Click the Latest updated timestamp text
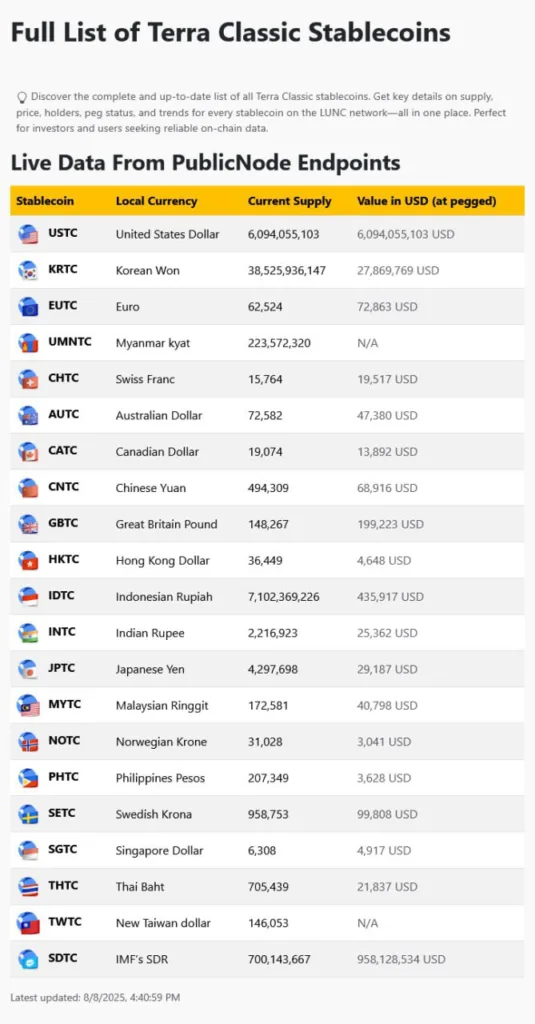Image resolution: width=535 pixels, height=1024 pixels. pos(95,997)
